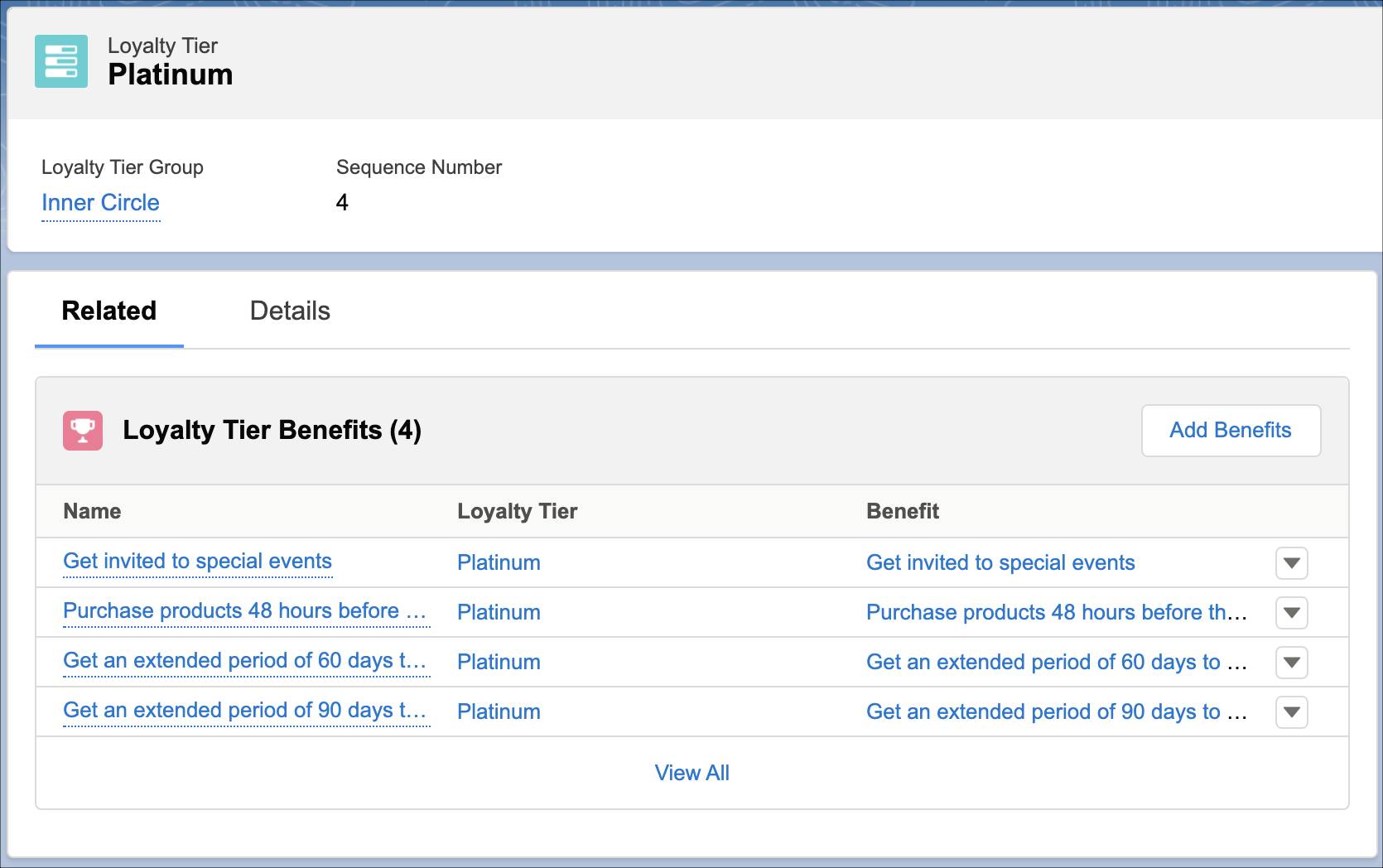Click the Loyalty Tier column header
Viewport: 1383px width, 868px height.
click(x=517, y=511)
